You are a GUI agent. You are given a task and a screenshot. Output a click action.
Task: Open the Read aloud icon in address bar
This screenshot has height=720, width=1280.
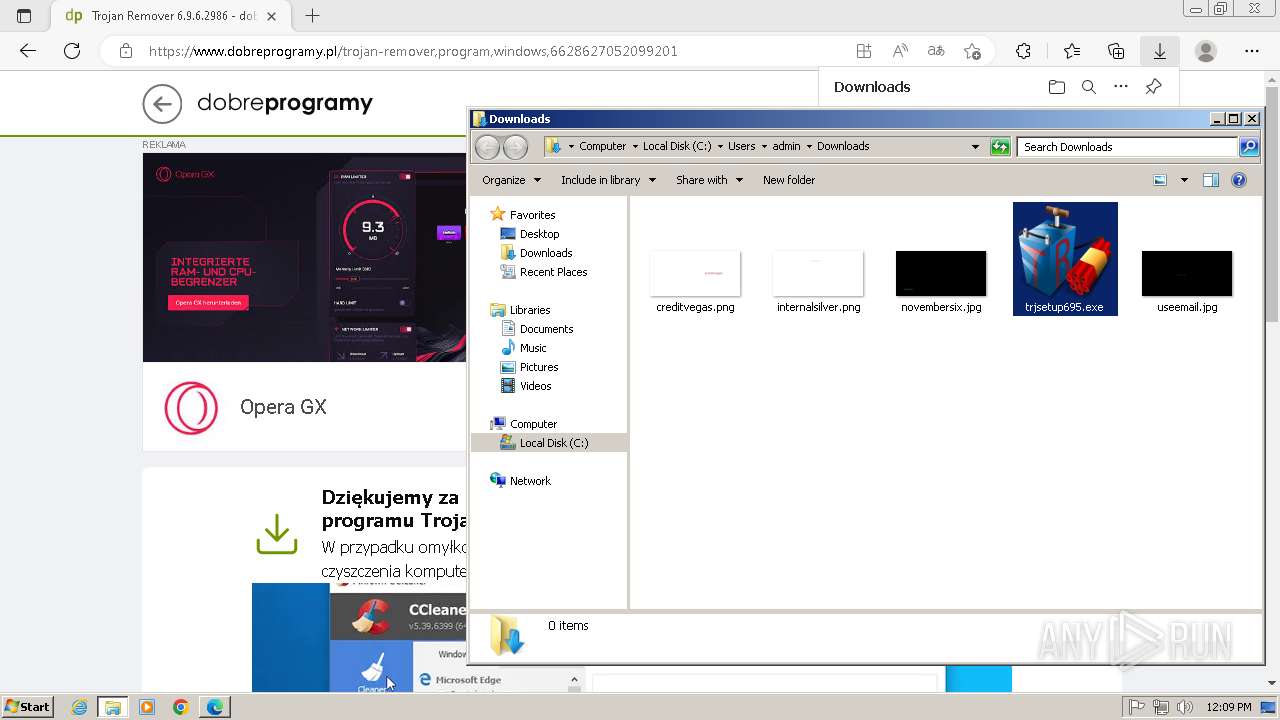point(900,51)
